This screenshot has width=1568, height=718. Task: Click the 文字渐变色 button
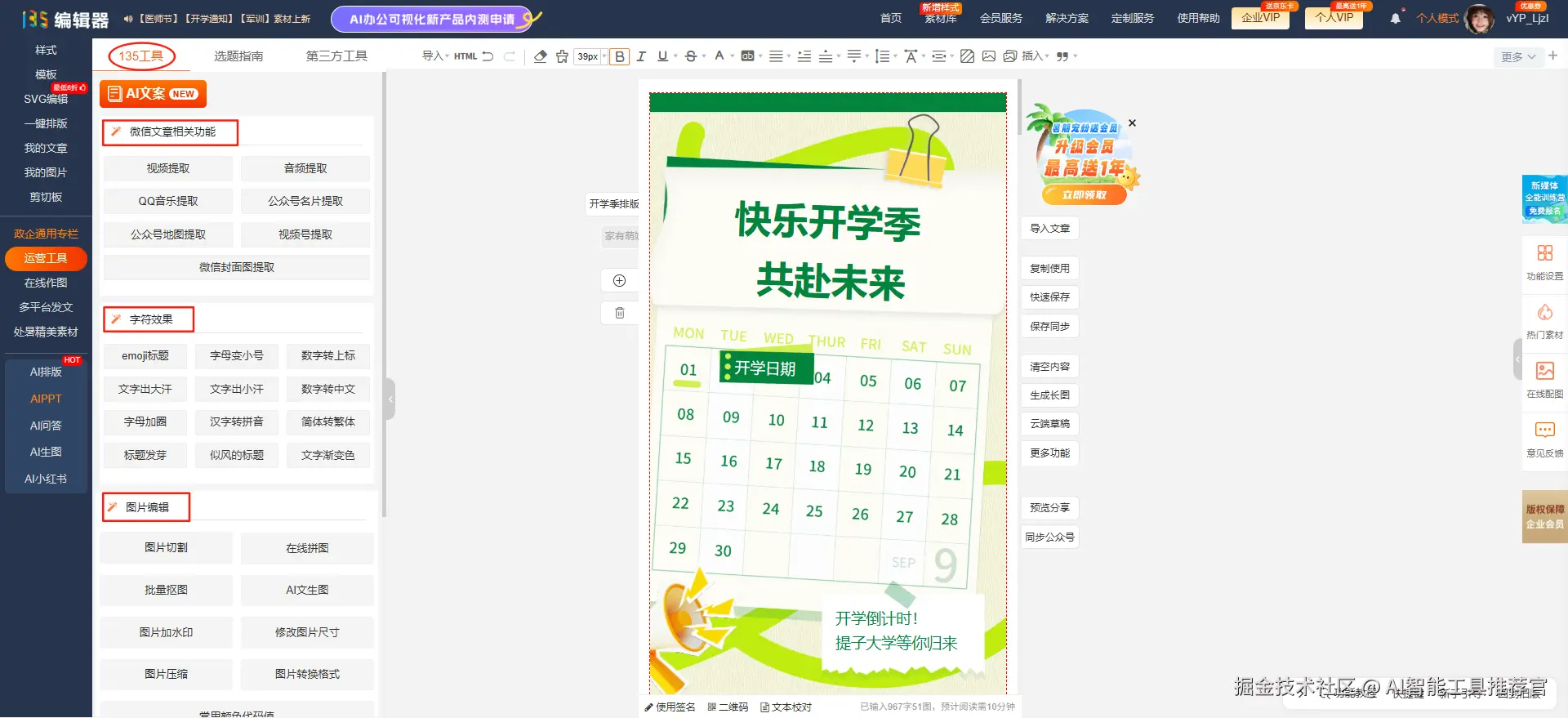[328, 455]
